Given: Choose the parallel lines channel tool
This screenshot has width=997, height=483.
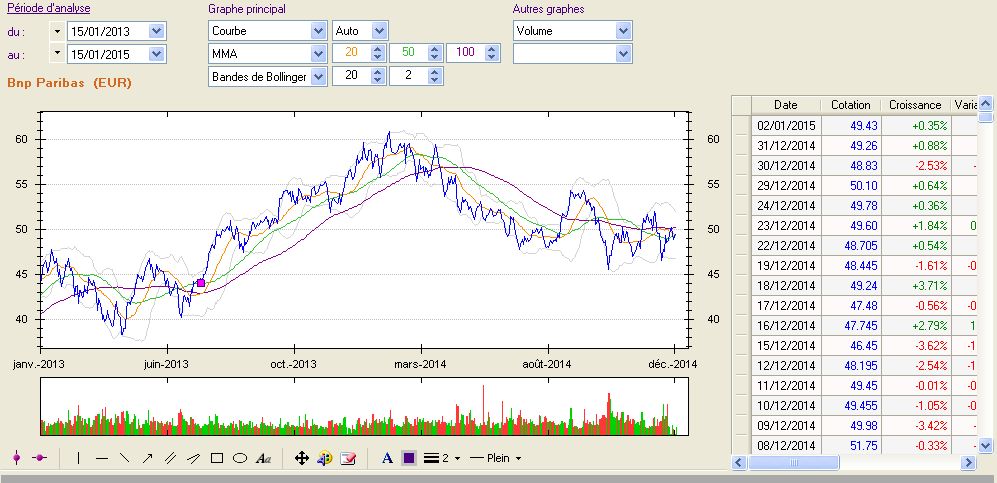Looking at the screenshot, I should tap(170, 458).
